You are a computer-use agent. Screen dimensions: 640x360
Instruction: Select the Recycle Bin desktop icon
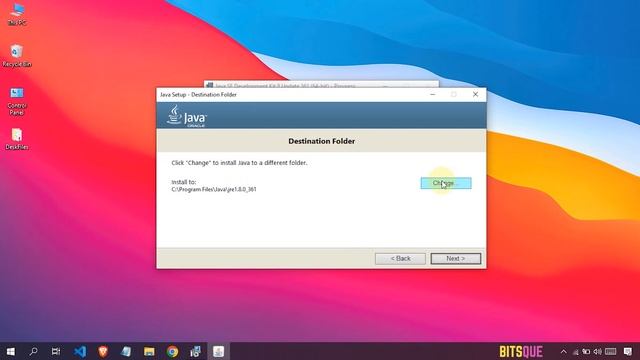click(17, 56)
